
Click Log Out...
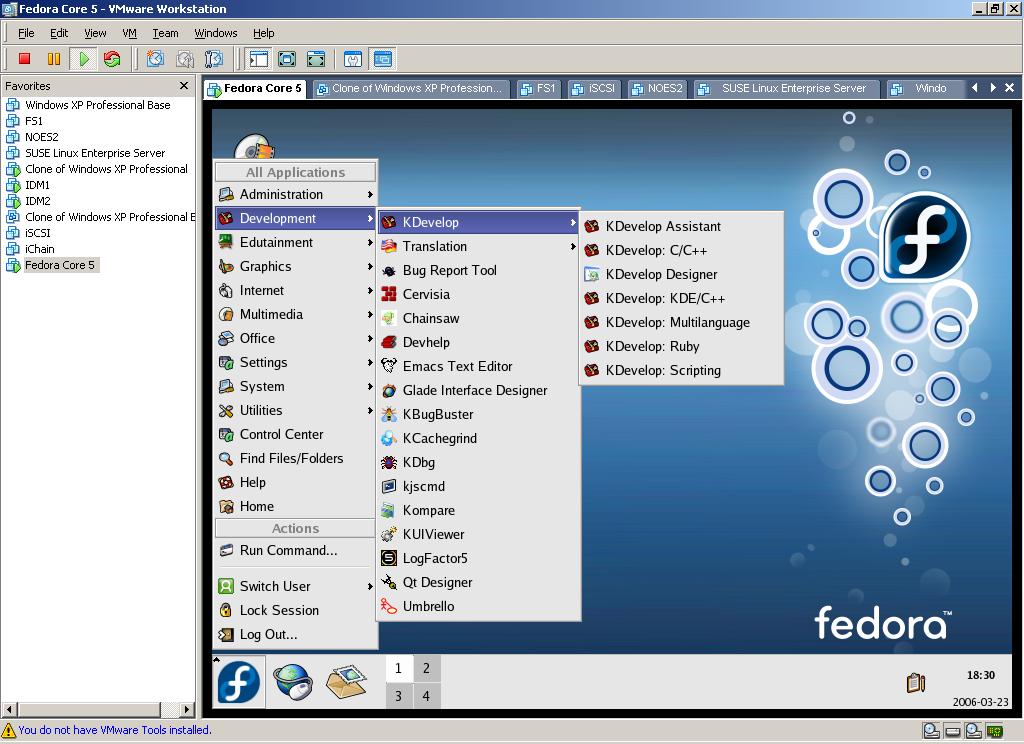click(296, 634)
